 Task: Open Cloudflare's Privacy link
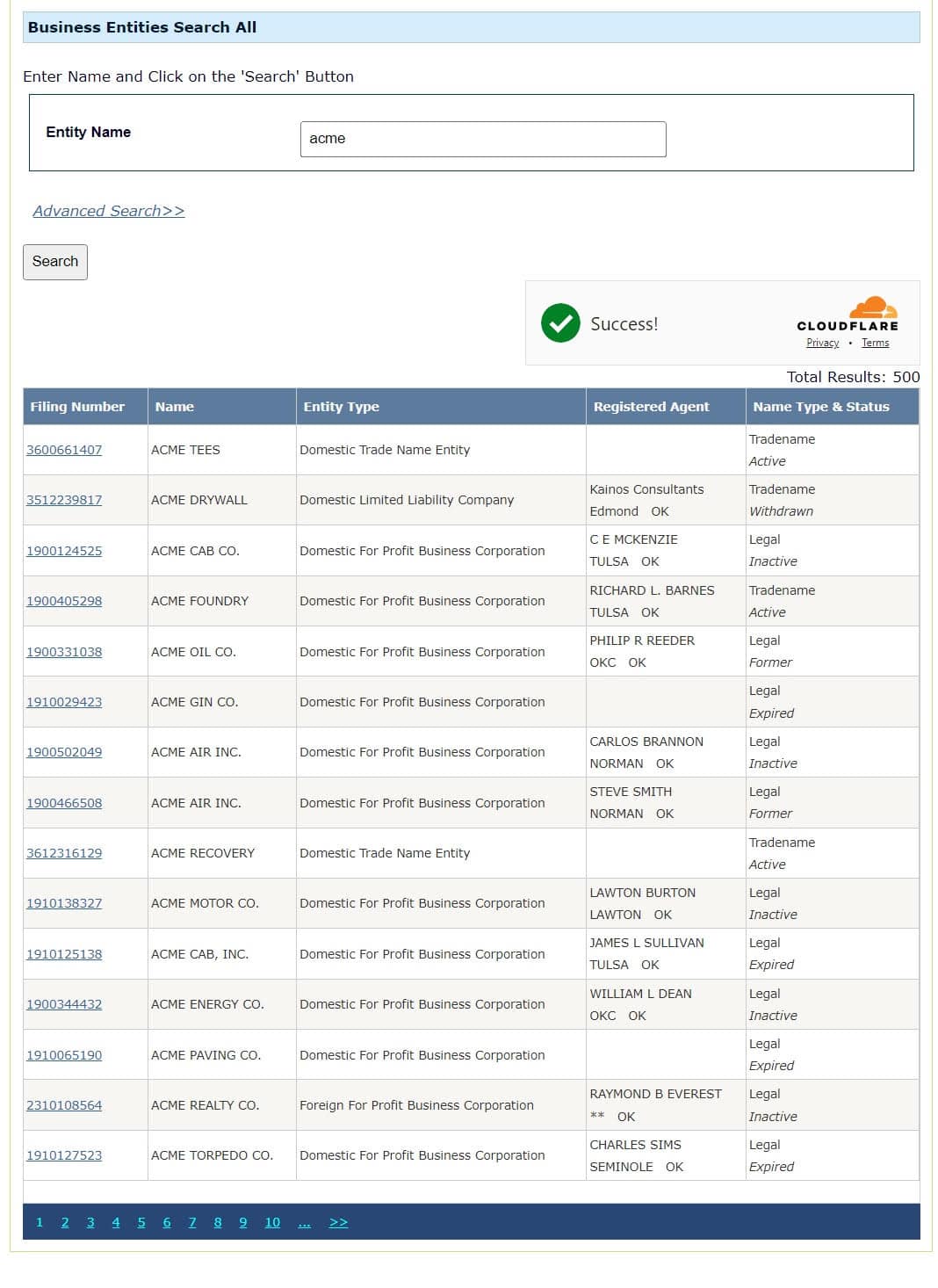(x=822, y=343)
